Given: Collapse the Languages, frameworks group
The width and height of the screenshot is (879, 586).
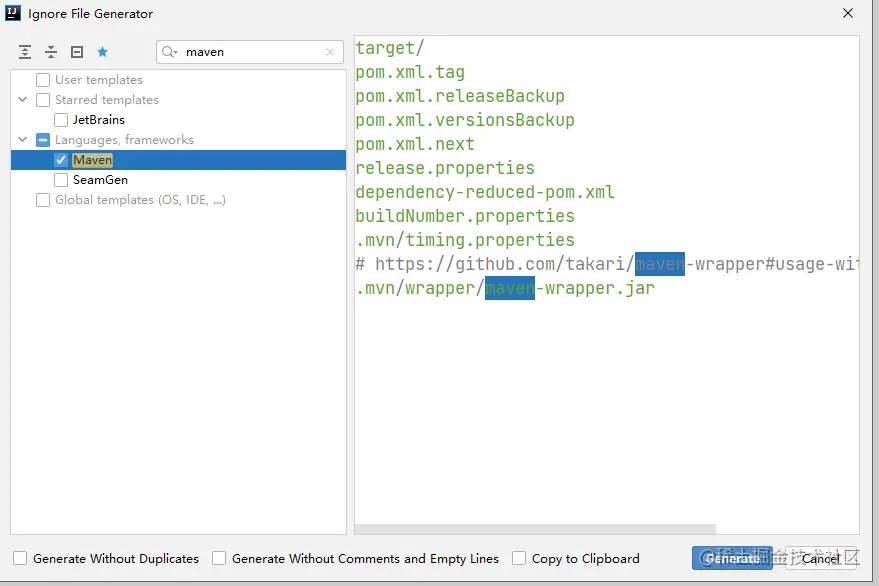Looking at the screenshot, I should click(x=23, y=140).
